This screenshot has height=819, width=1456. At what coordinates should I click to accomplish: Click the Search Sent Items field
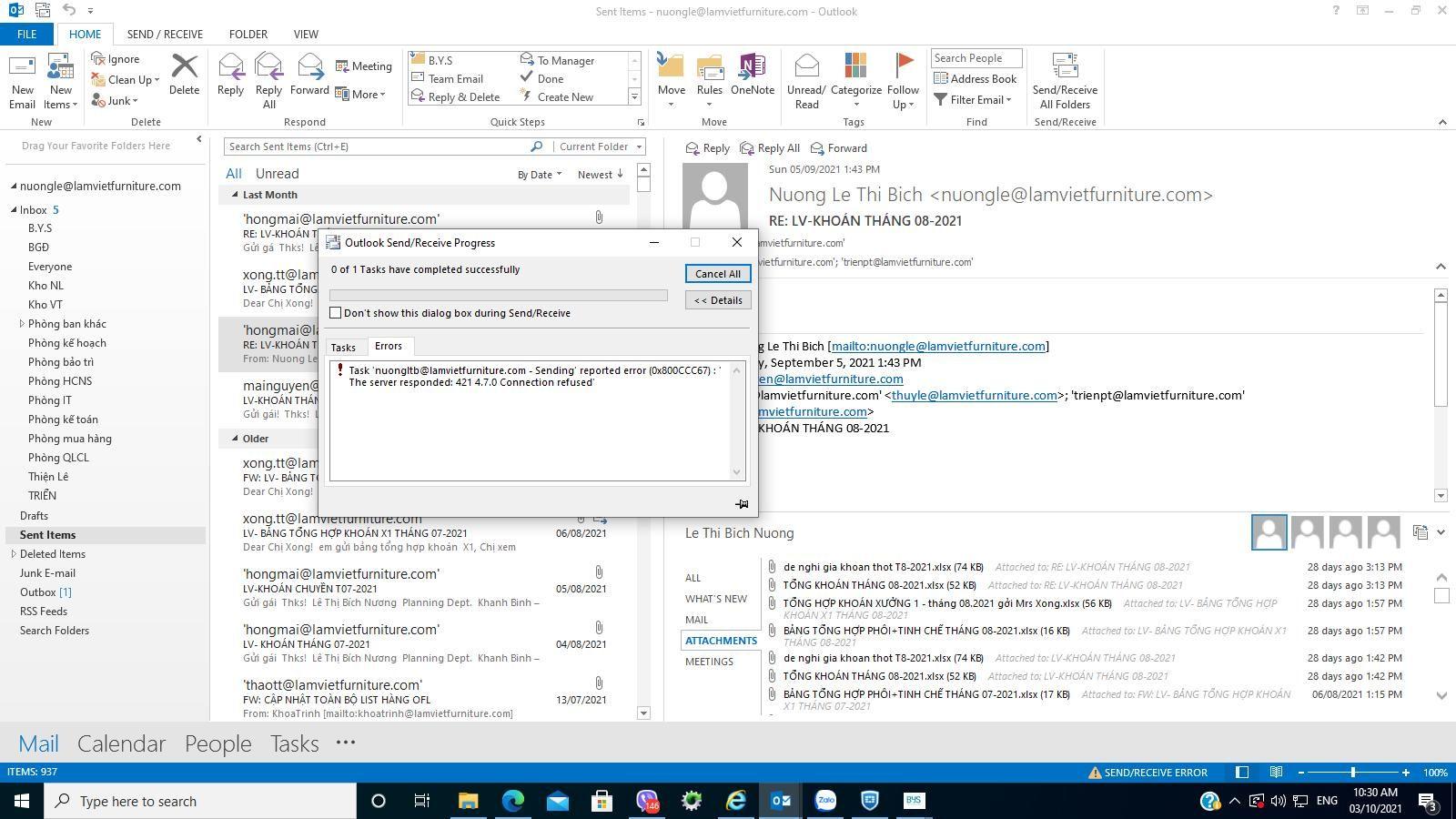377,147
